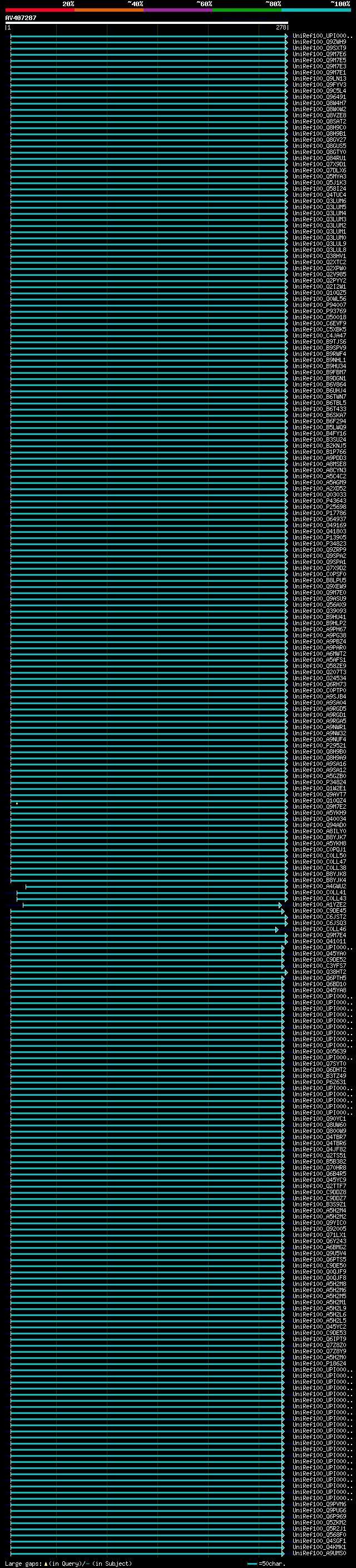Viewport: 356px width, 1568px height.
Task: Select hit UniRef100_Q2V985
Action: (319, 275)
